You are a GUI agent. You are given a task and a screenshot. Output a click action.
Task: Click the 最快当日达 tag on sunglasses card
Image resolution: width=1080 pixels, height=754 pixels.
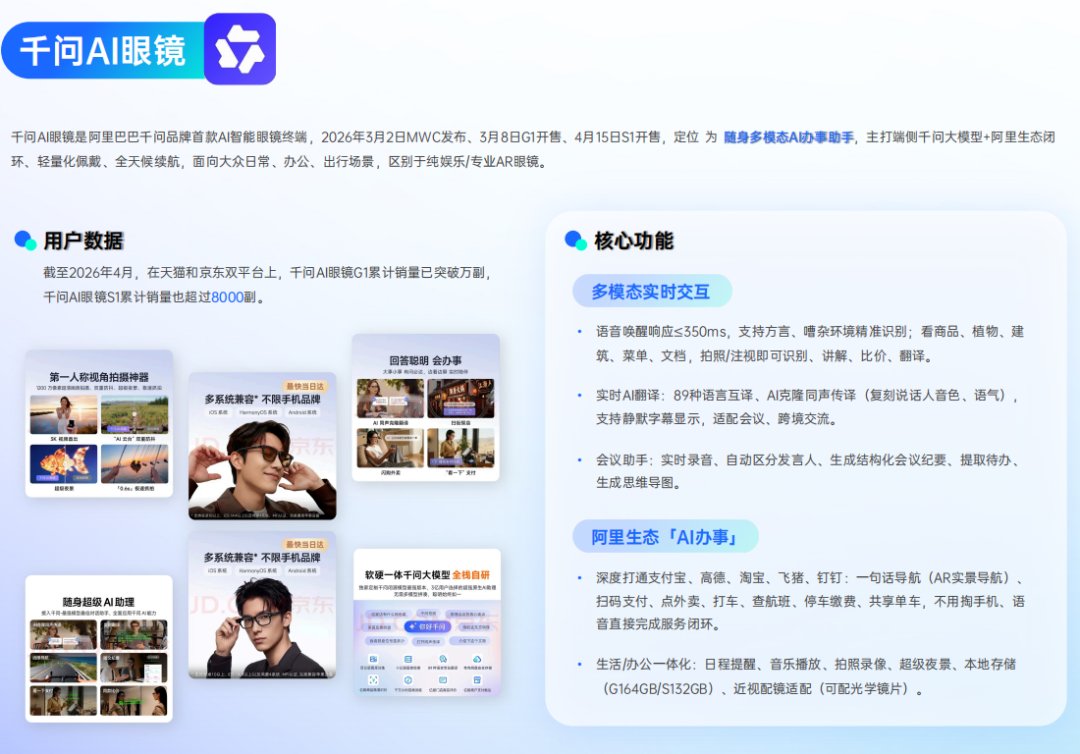(305, 386)
